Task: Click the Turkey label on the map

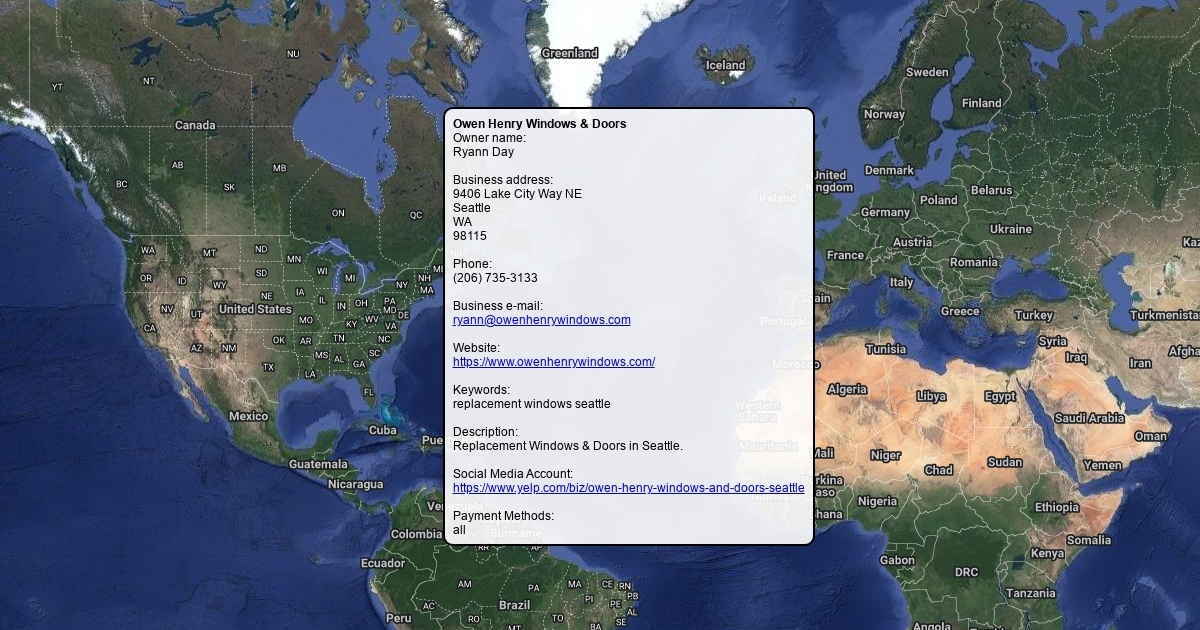Action: [1033, 315]
